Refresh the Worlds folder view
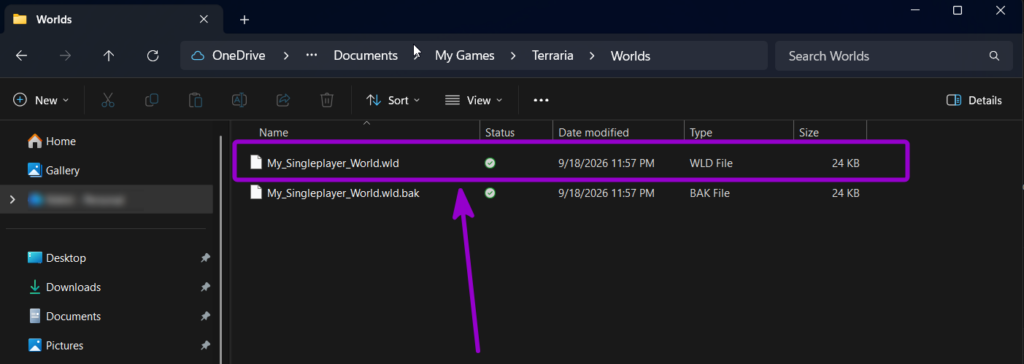Viewport: 1024px width, 364px height. [x=153, y=56]
